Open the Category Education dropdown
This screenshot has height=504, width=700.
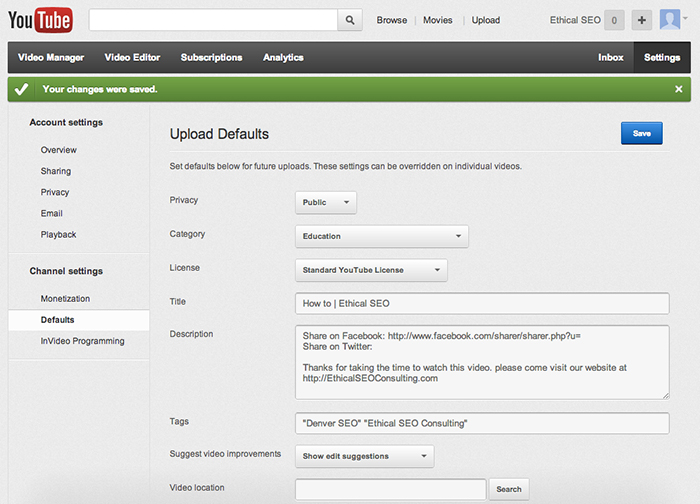[382, 236]
